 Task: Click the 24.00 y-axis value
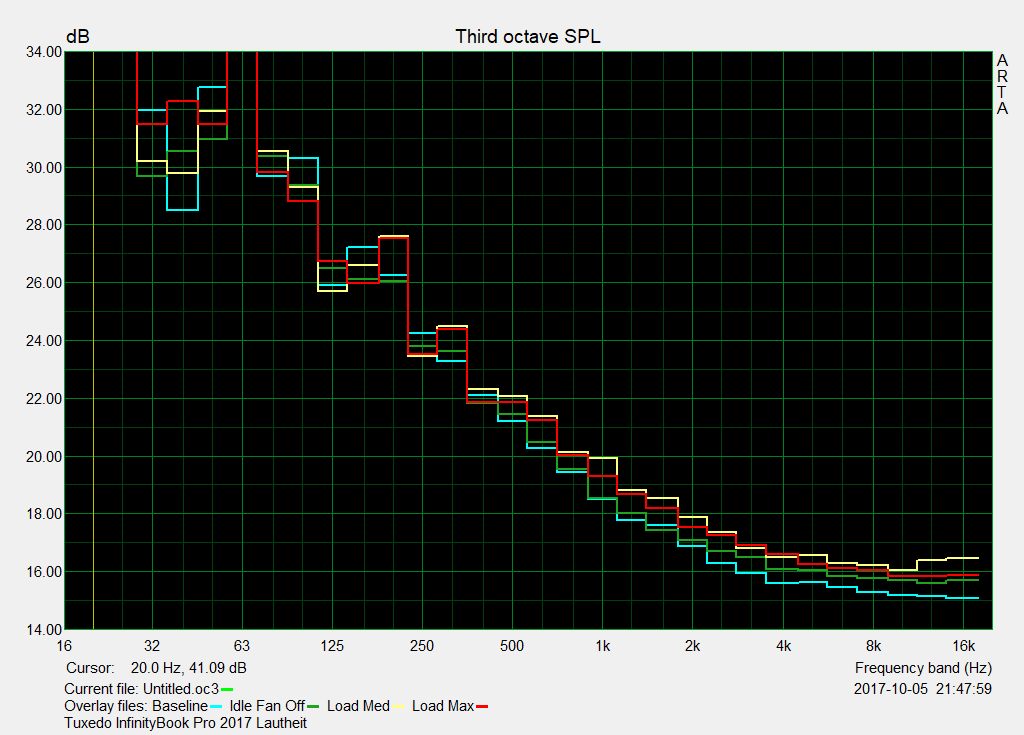point(44,341)
